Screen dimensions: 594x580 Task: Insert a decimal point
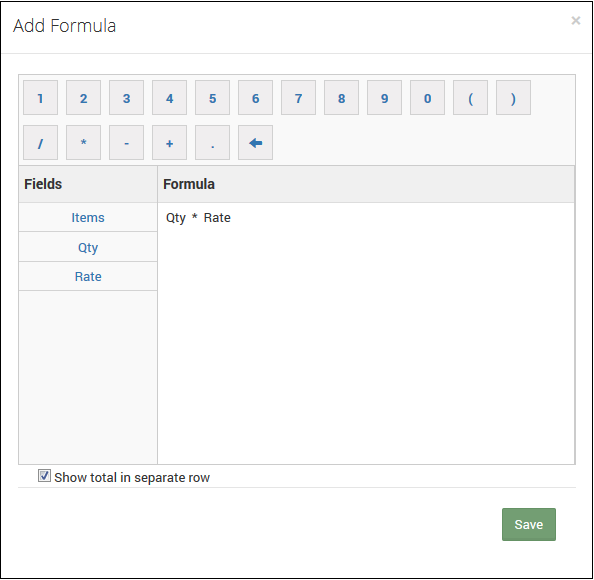pyautogui.click(x=213, y=142)
